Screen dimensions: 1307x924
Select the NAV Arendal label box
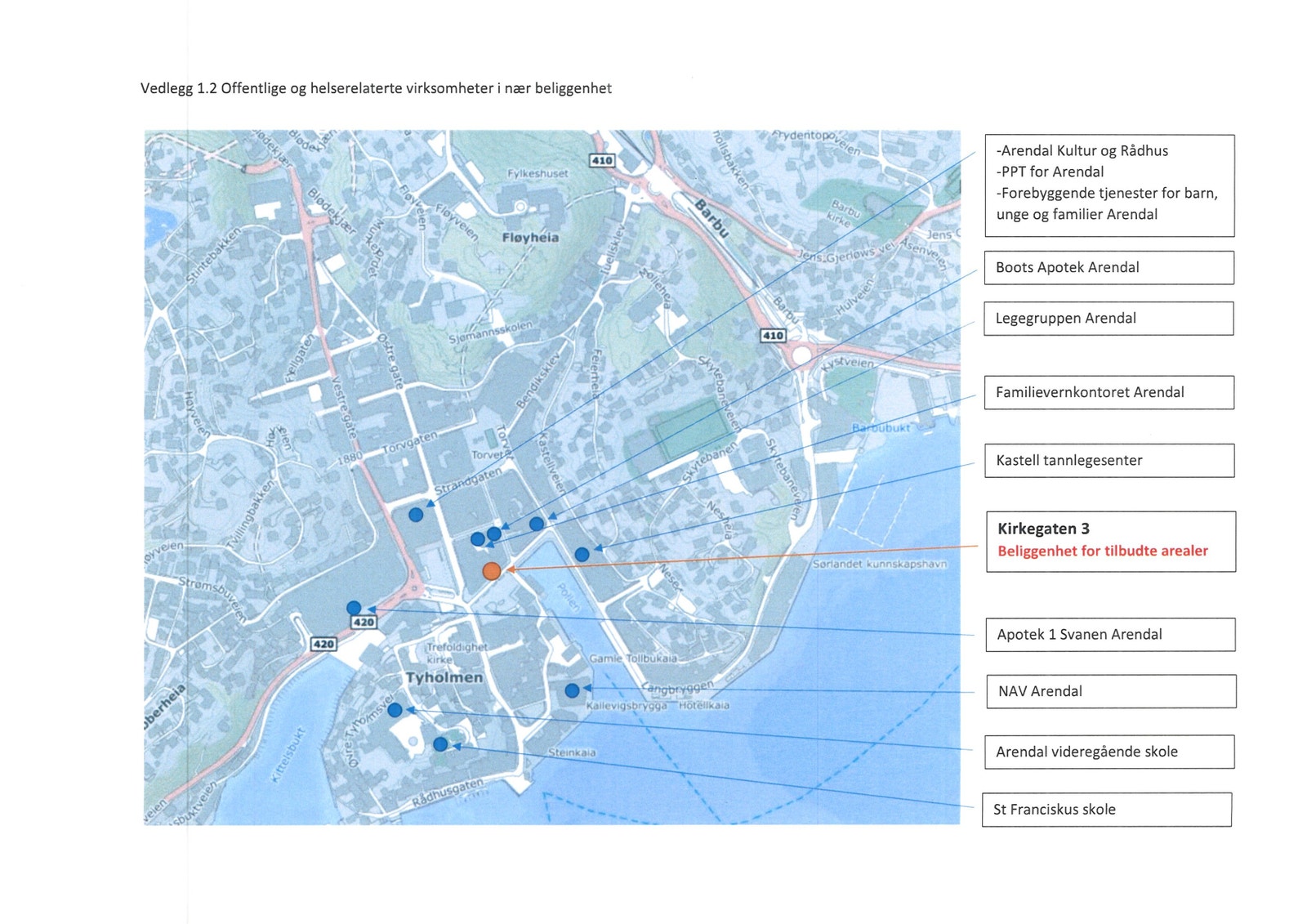1111,691
